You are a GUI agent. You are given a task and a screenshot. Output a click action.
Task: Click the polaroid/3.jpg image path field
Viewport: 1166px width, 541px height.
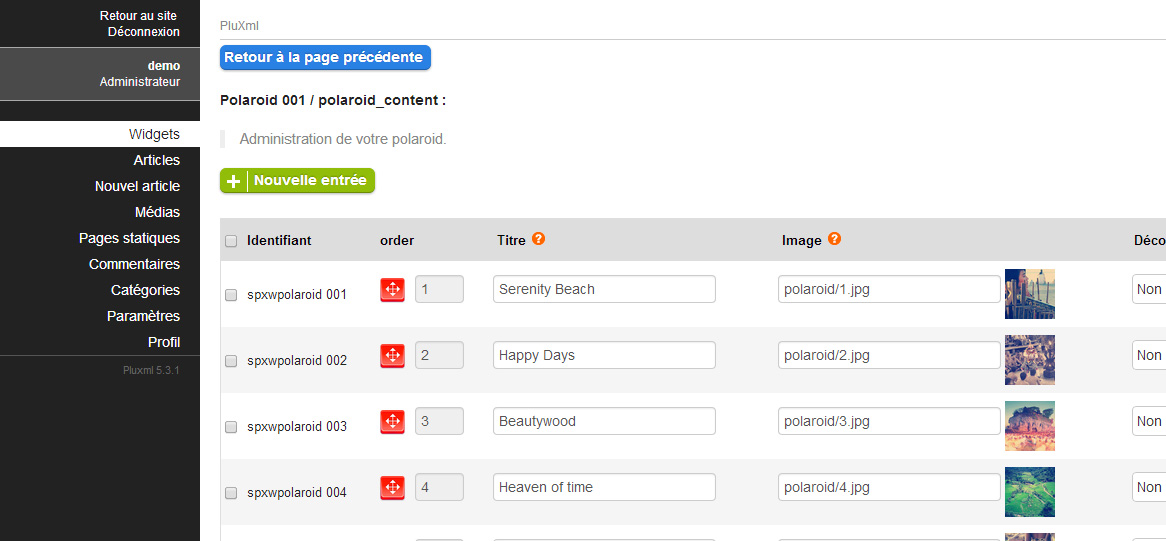(889, 421)
